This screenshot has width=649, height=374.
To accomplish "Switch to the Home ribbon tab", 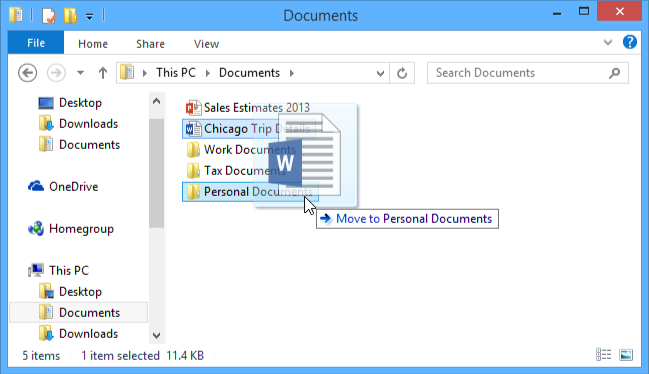I will 93,43.
